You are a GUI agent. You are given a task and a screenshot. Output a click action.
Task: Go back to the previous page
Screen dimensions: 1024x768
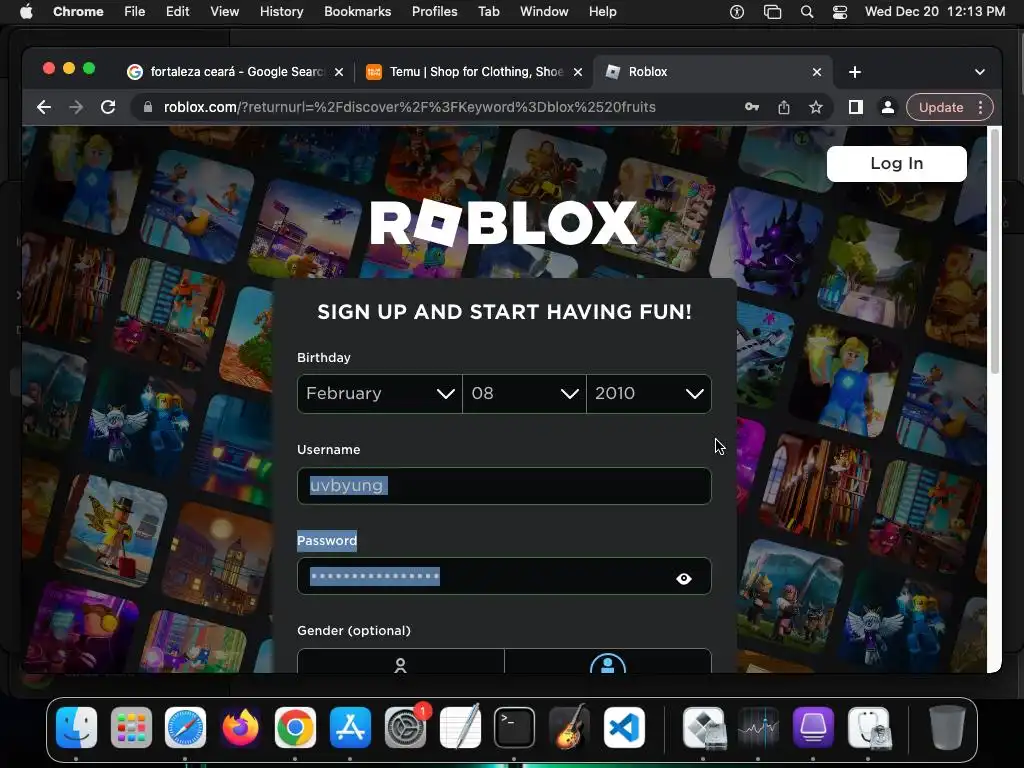(x=44, y=107)
